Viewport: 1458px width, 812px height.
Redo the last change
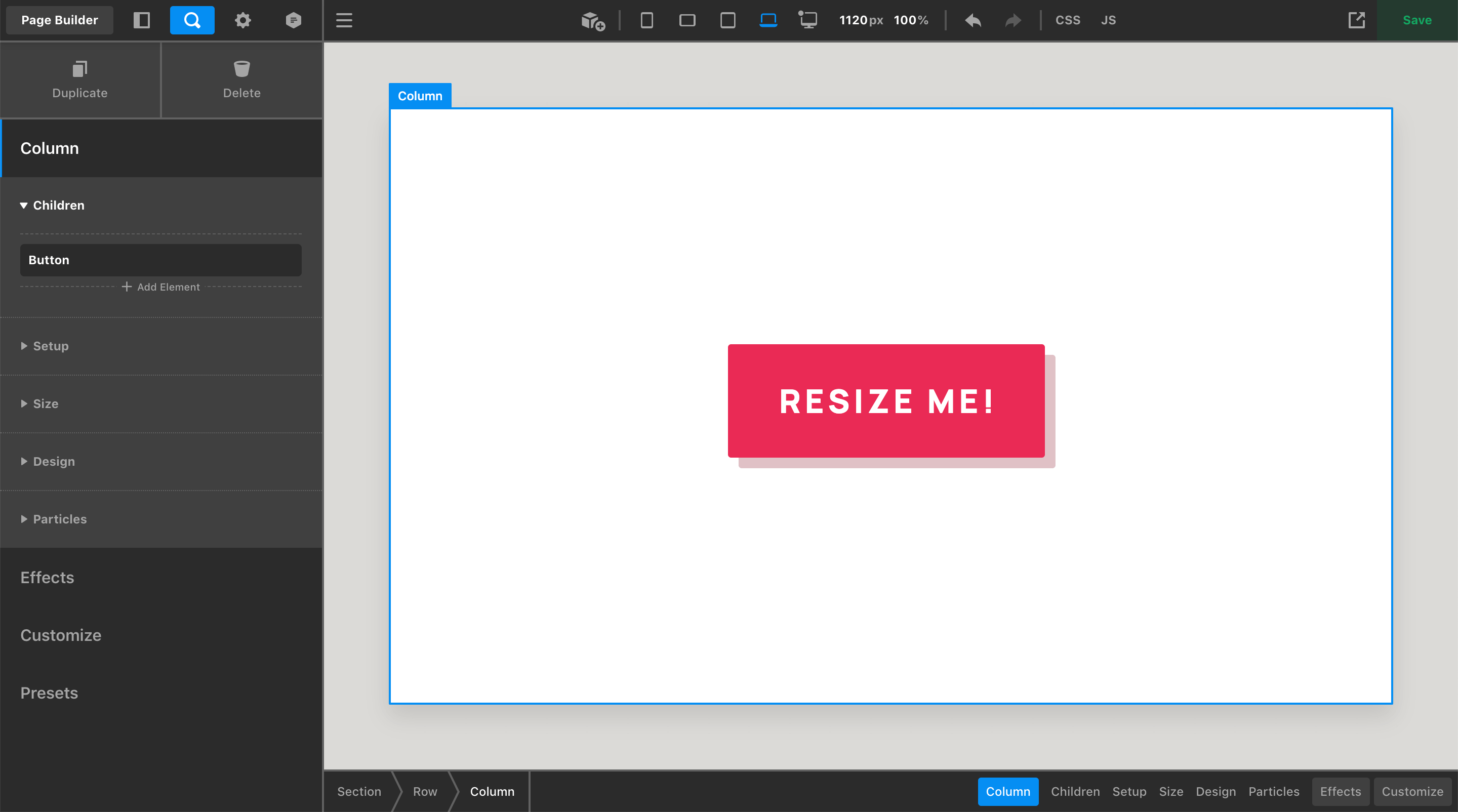point(1012,20)
